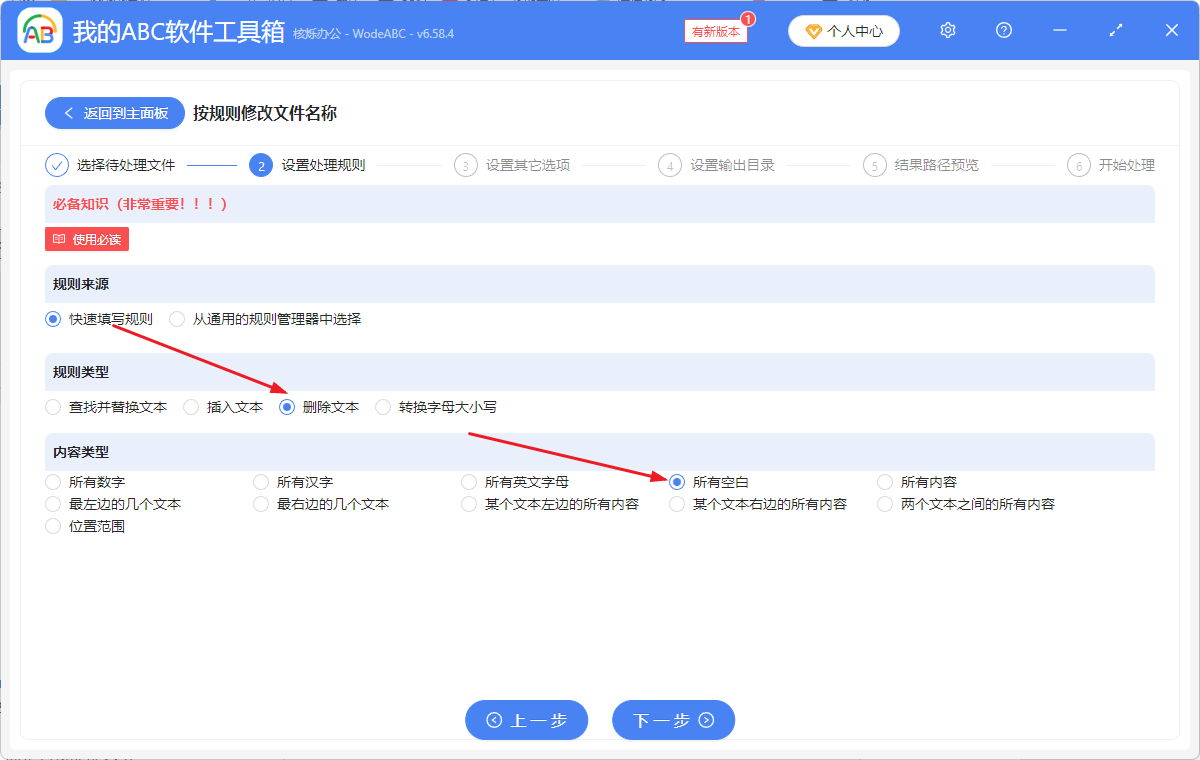Click the step 1 checkmark circle

point(57,164)
